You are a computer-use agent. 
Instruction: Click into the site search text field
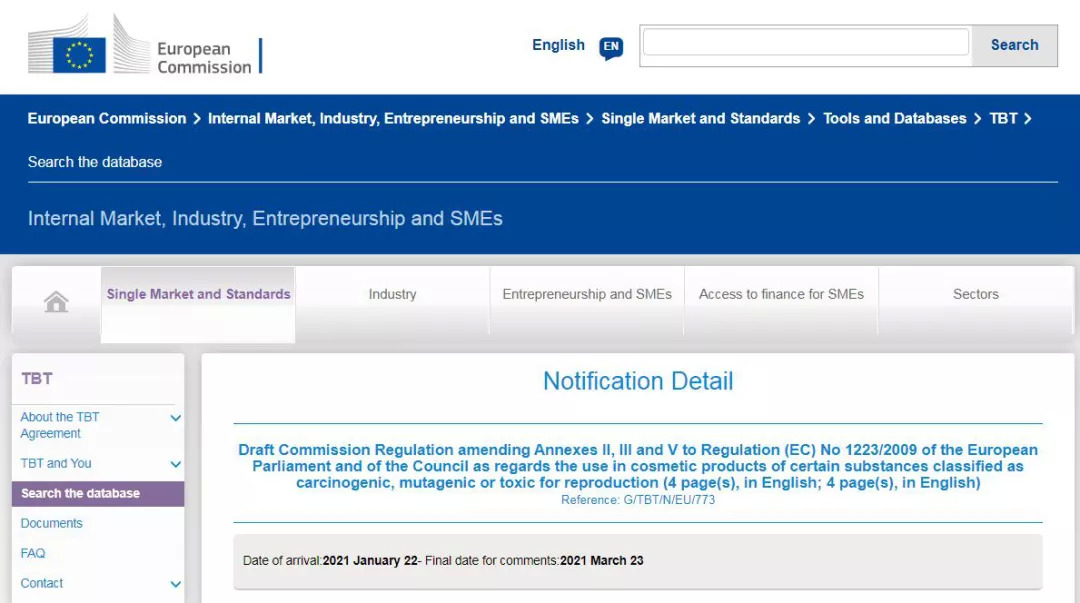[805, 43]
